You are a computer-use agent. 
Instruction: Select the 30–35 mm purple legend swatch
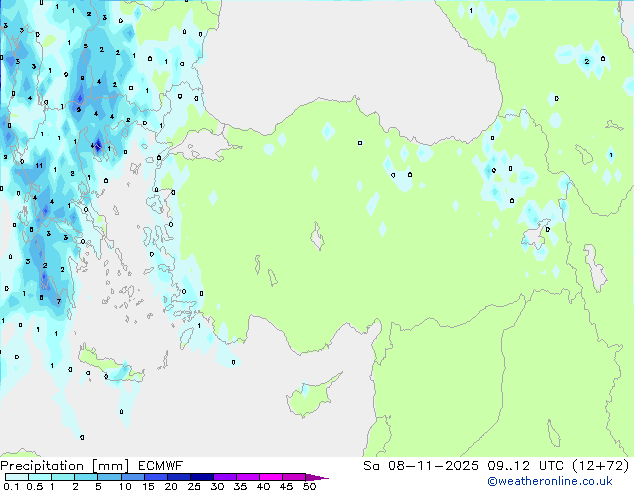(x=225, y=477)
